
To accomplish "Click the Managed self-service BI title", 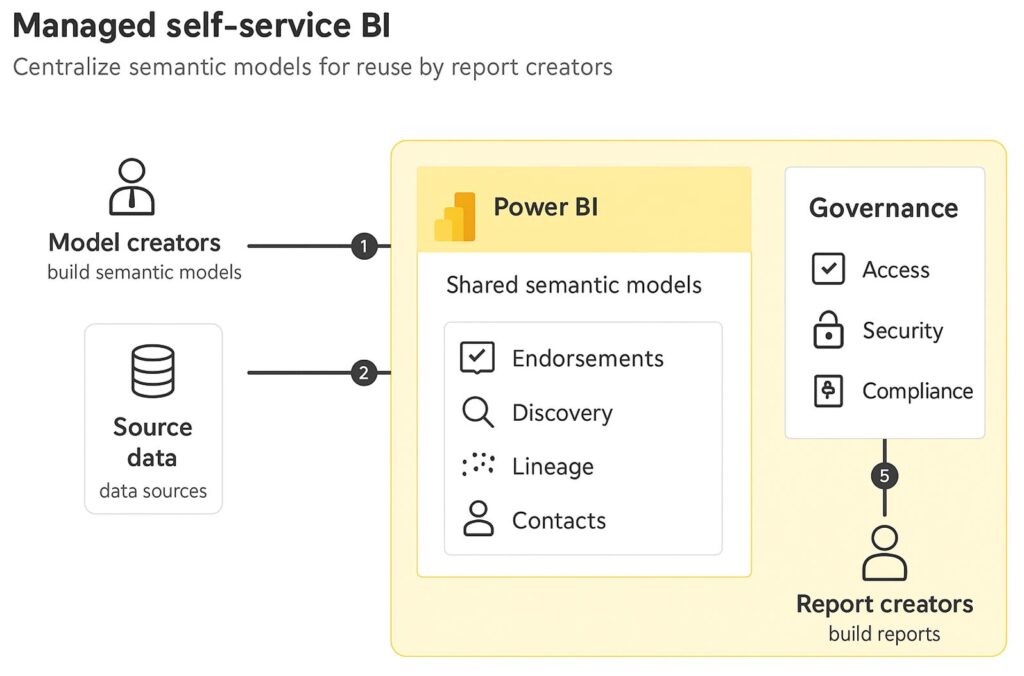I will pyautogui.click(x=201, y=26).
